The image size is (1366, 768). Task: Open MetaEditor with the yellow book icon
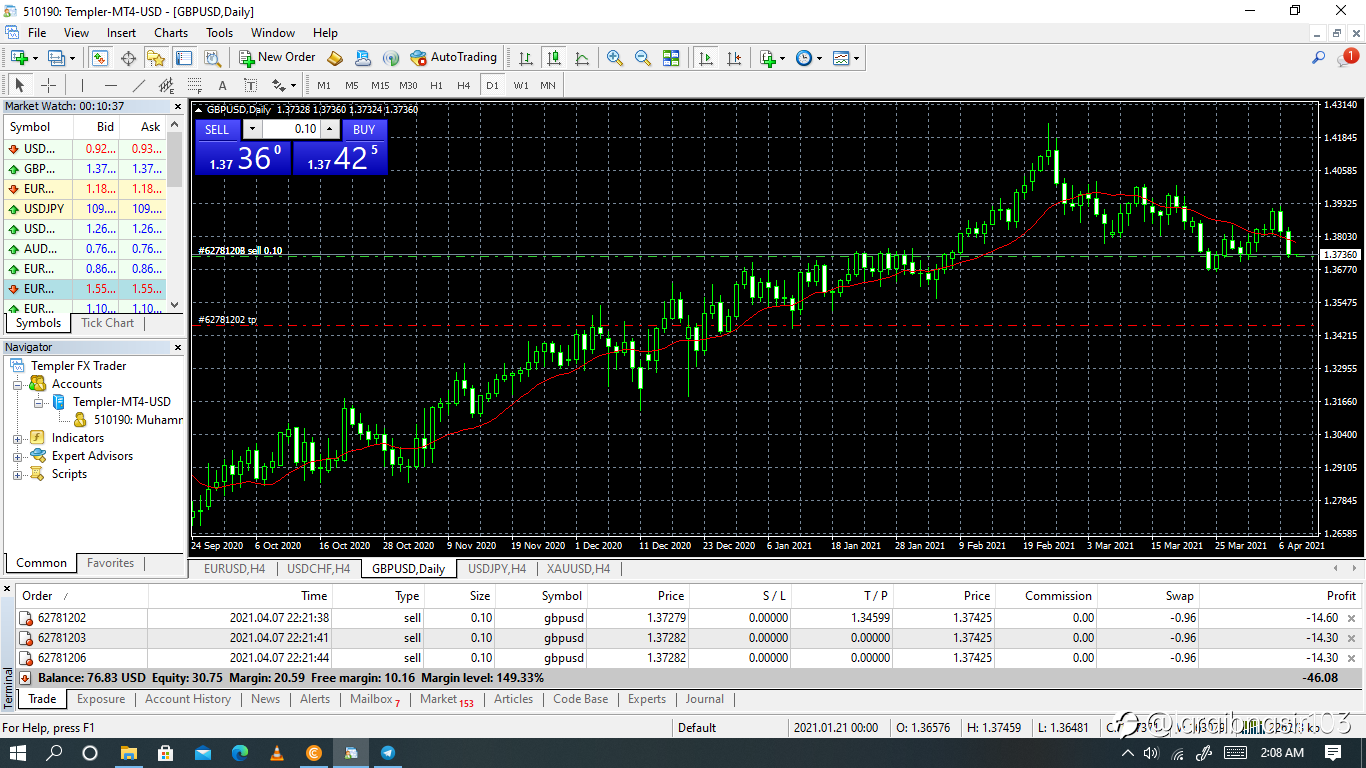[x=335, y=58]
